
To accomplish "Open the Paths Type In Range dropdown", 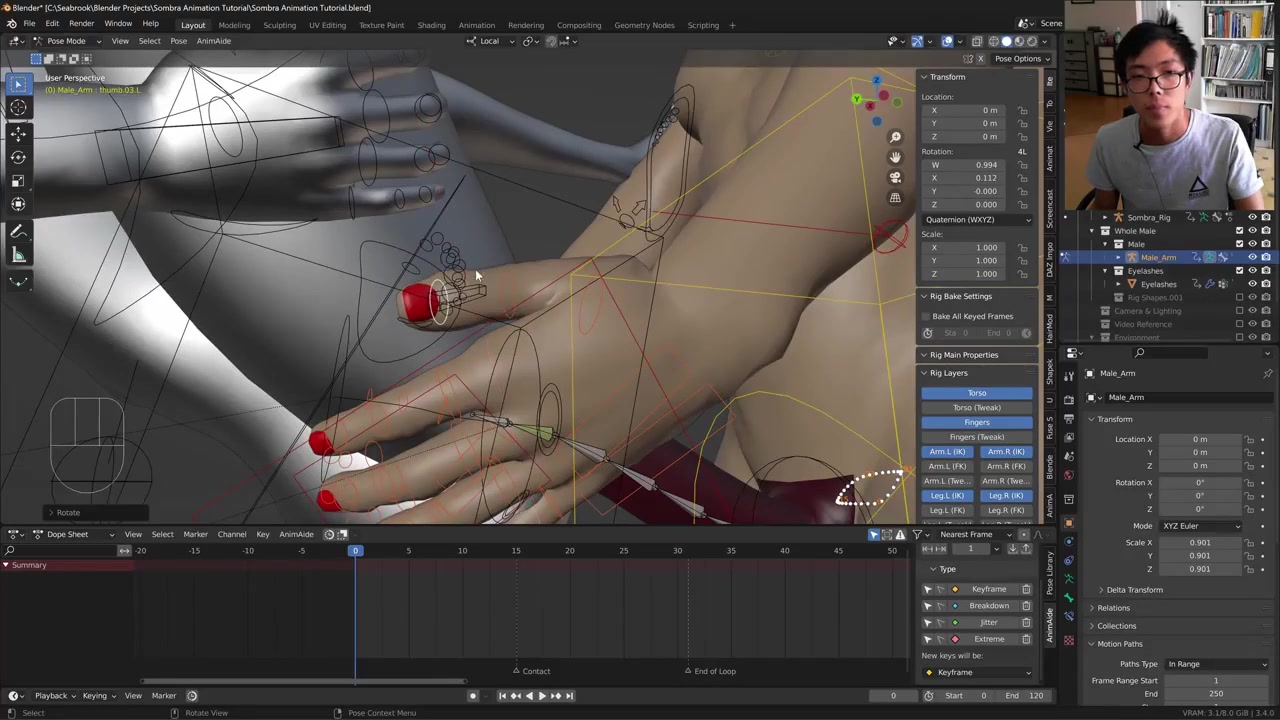I will click(1215, 664).
